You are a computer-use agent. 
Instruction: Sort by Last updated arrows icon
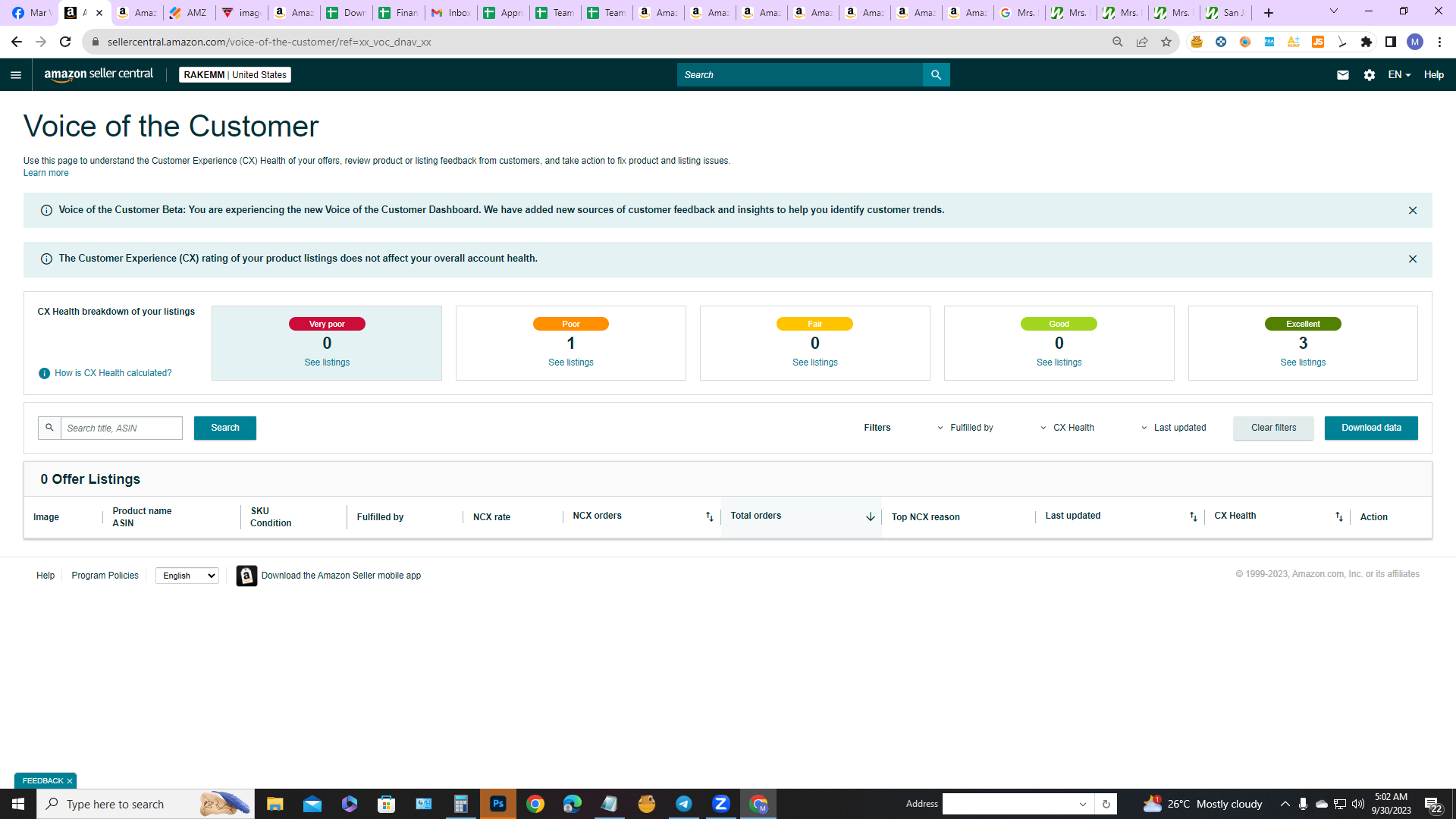coord(1194,516)
